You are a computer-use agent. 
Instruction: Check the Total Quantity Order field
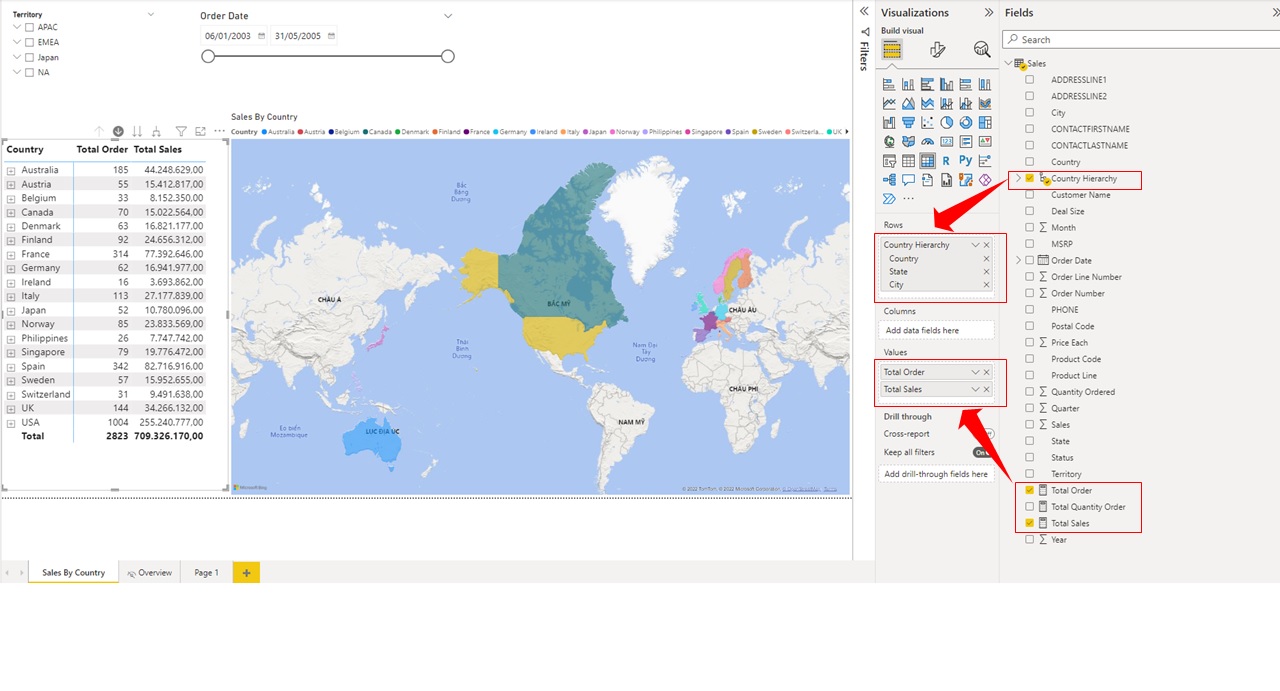click(x=1029, y=507)
